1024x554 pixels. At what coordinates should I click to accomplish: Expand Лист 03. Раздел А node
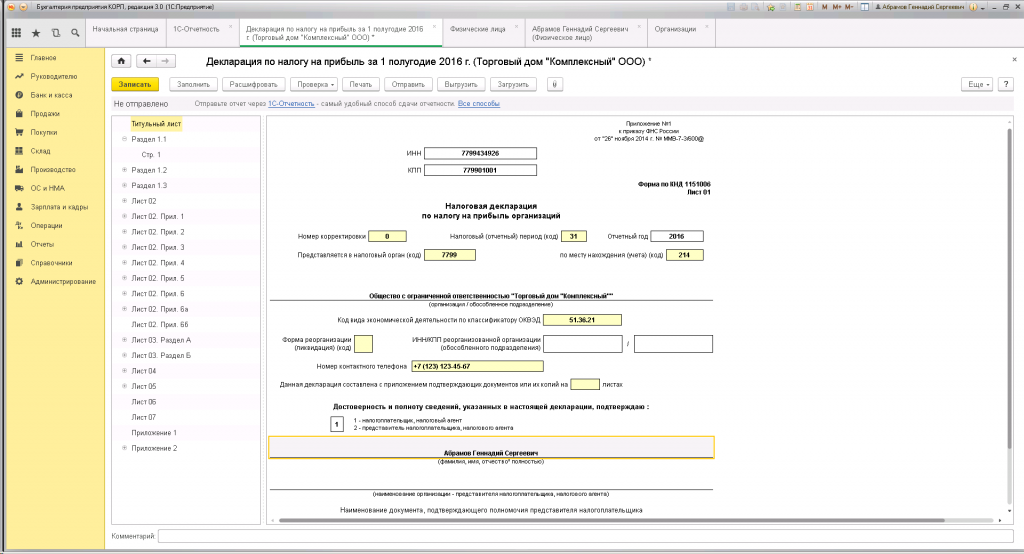124,340
